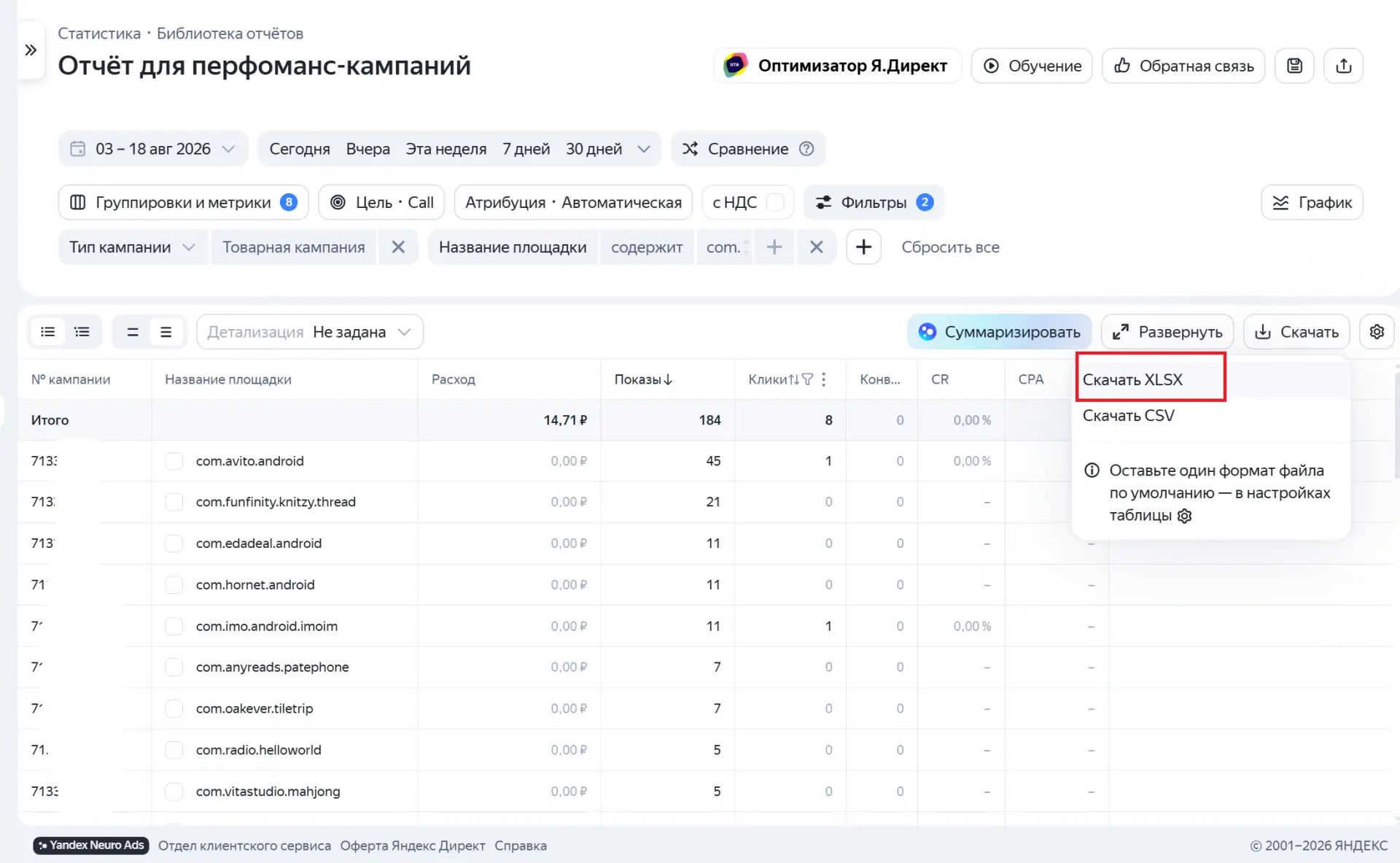Click gear icon in download format hint

[1185, 516]
